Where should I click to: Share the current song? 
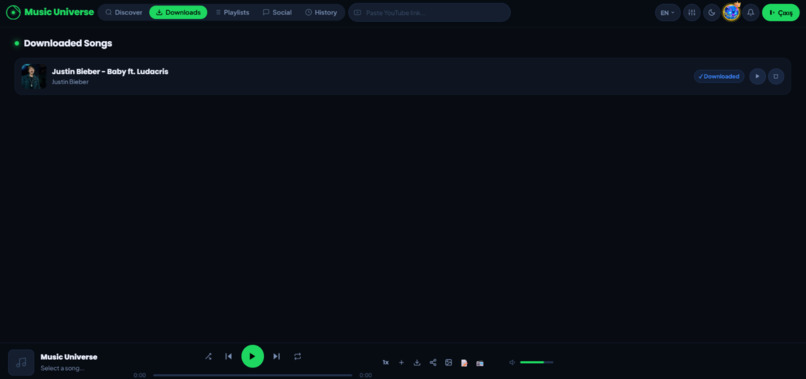(x=433, y=363)
